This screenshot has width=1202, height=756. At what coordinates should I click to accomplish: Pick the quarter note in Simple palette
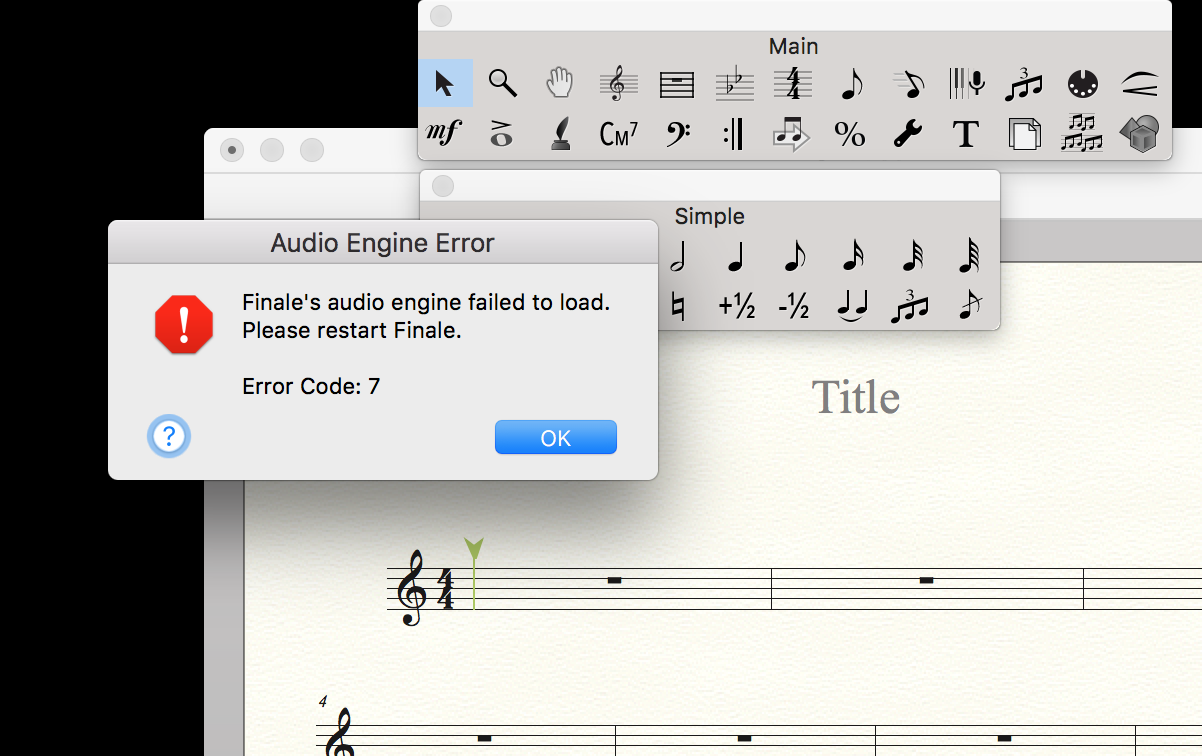(735, 258)
